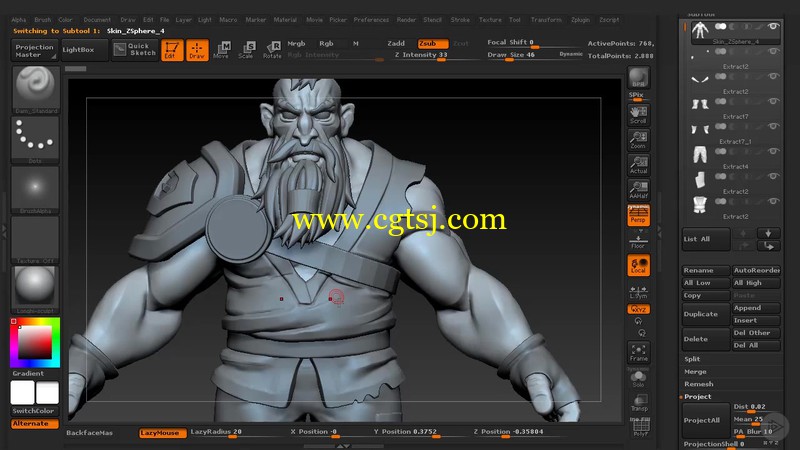Toggle the Floor grid

[x=638, y=241]
